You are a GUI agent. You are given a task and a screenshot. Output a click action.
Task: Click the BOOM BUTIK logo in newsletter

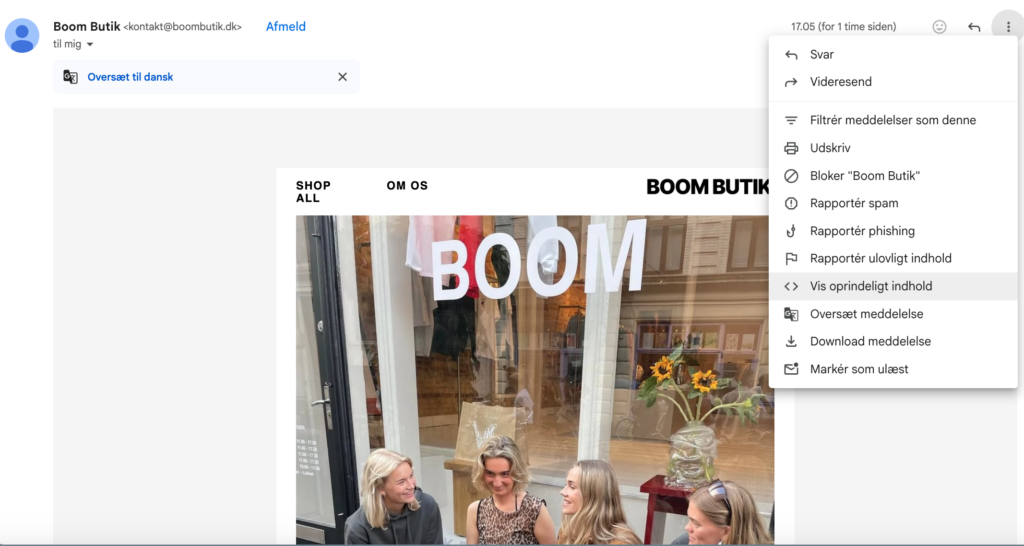tap(707, 187)
